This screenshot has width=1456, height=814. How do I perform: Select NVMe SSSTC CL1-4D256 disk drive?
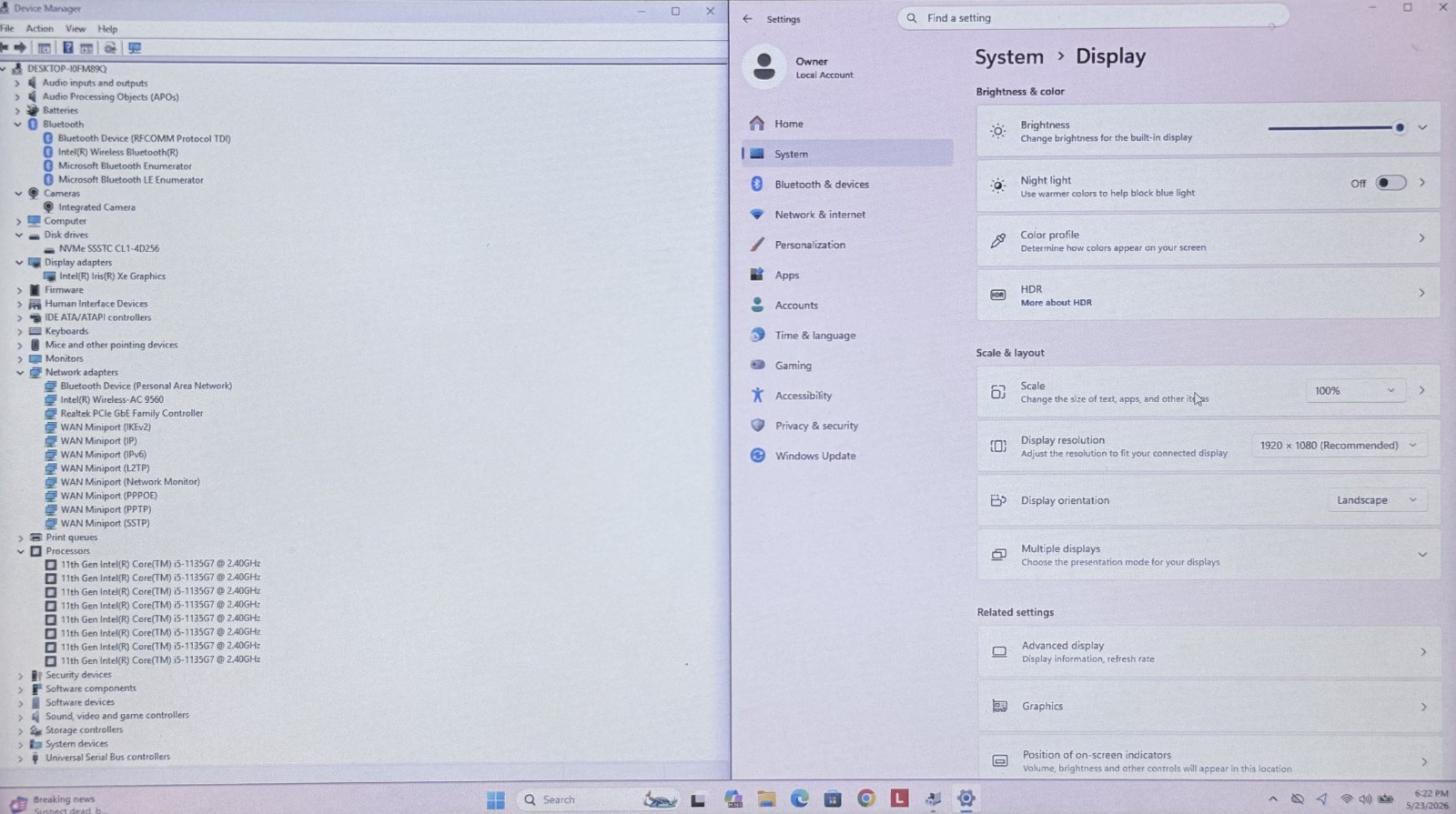pyautogui.click(x=109, y=248)
